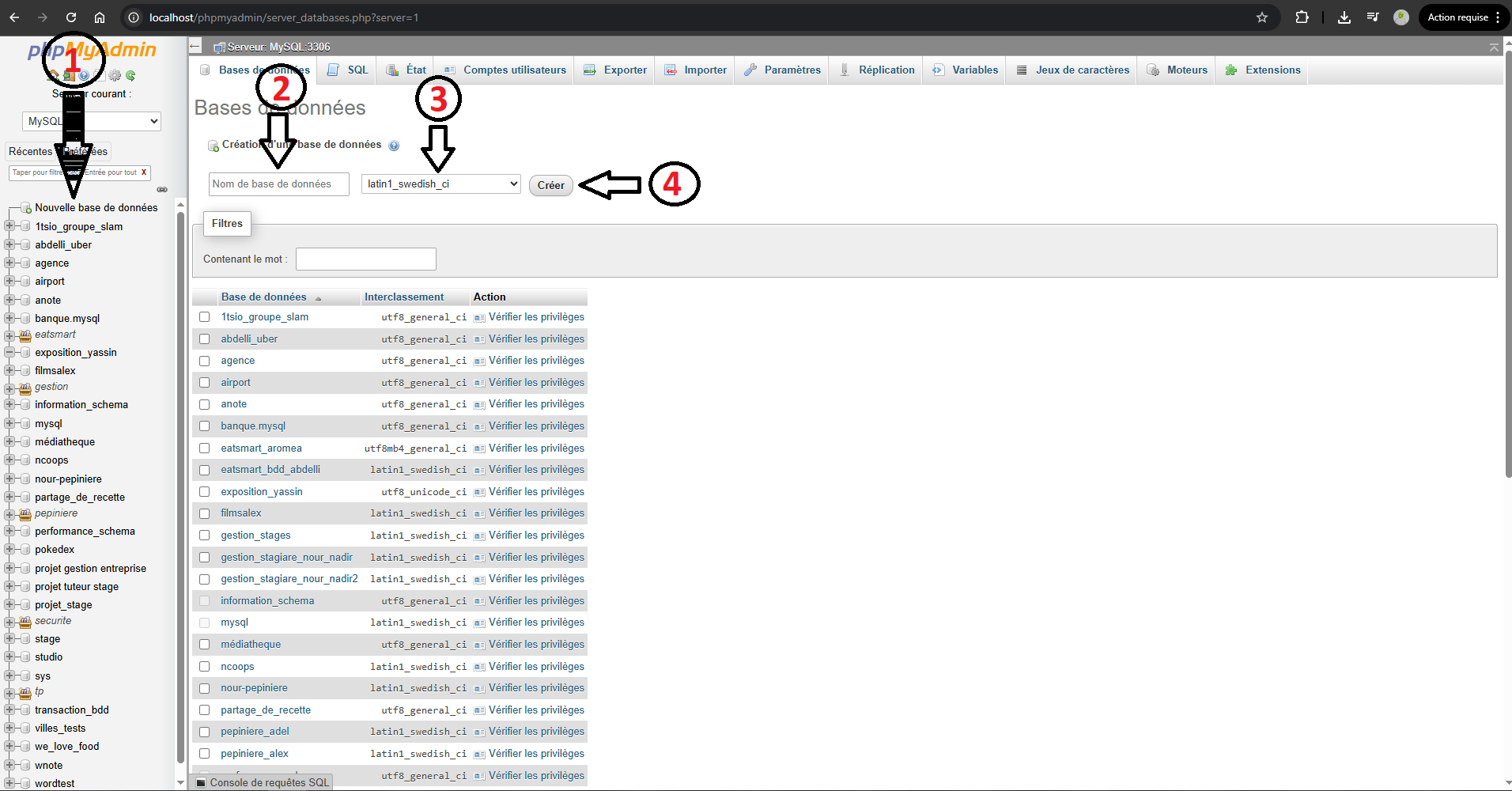Open the latin1_swedish_ci collation dropdown
This screenshot has width=1512, height=791.
(x=440, y=183)
